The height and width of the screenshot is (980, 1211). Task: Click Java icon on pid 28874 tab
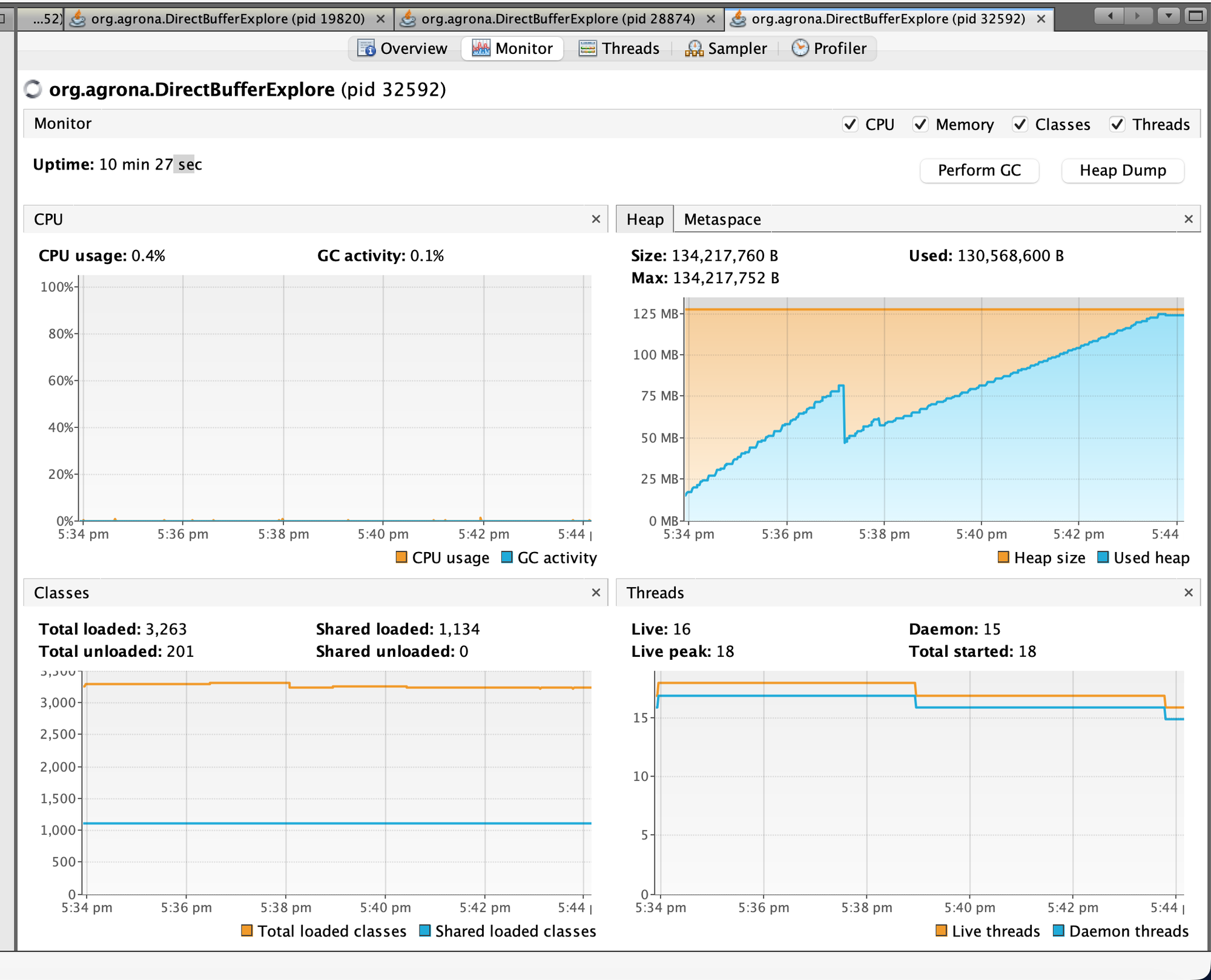click(408, 19)
